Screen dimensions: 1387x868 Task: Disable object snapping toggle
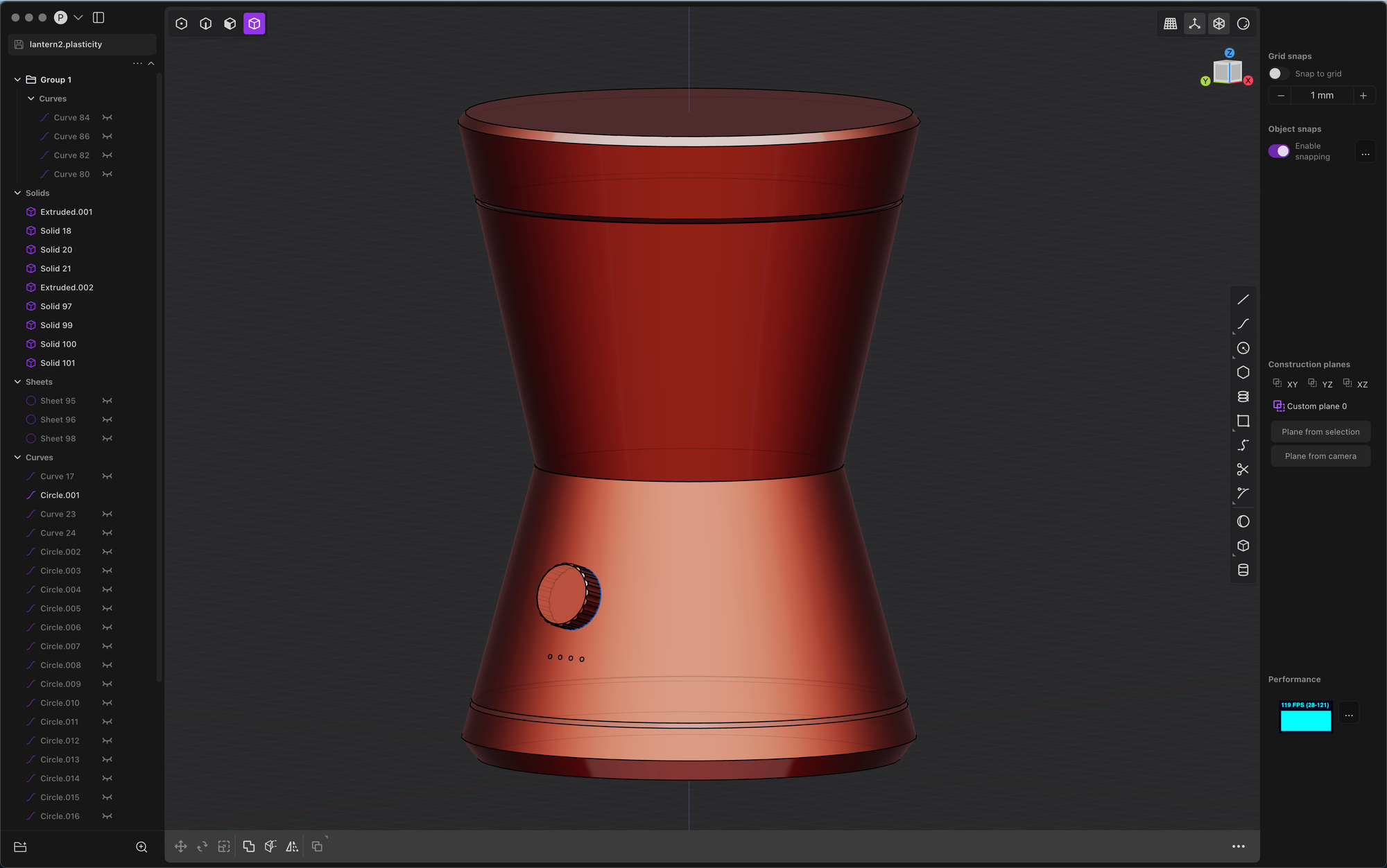click(1278, 151)
